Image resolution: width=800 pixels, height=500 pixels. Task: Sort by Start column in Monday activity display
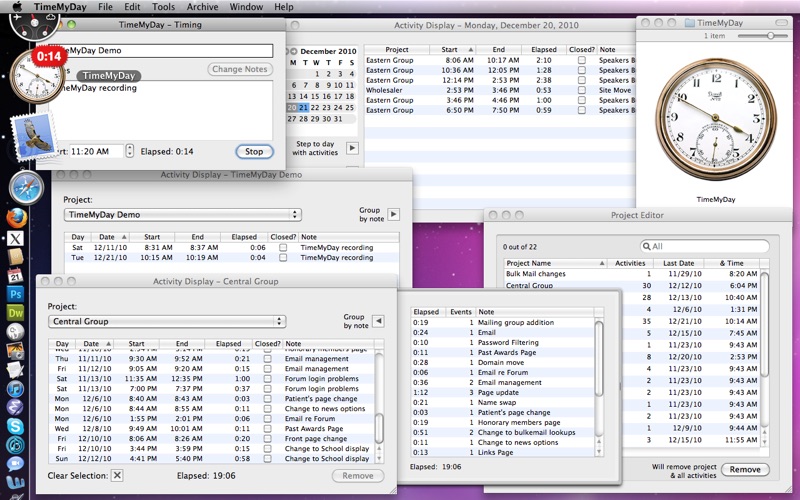point(451,49)
